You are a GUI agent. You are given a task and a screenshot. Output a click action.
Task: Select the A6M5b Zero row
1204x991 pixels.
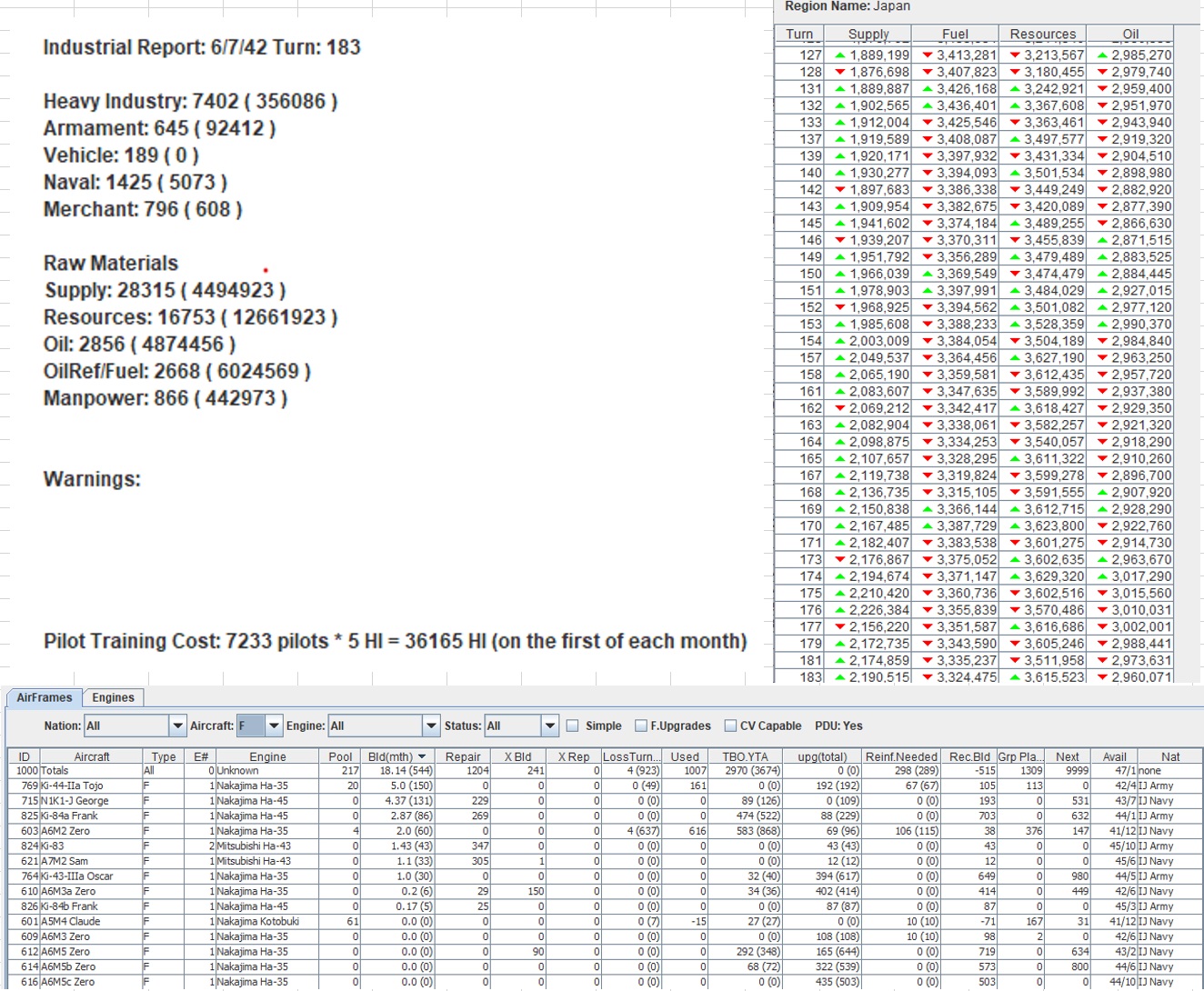605,966
